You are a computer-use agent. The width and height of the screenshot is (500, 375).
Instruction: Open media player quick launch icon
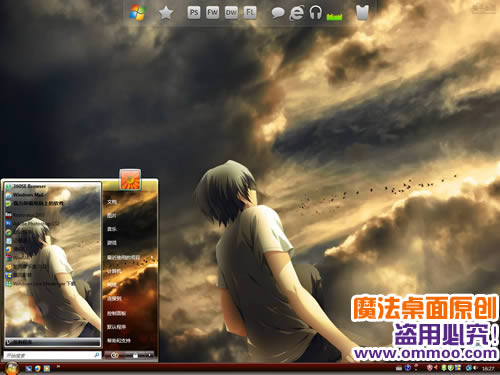[47, 368]
